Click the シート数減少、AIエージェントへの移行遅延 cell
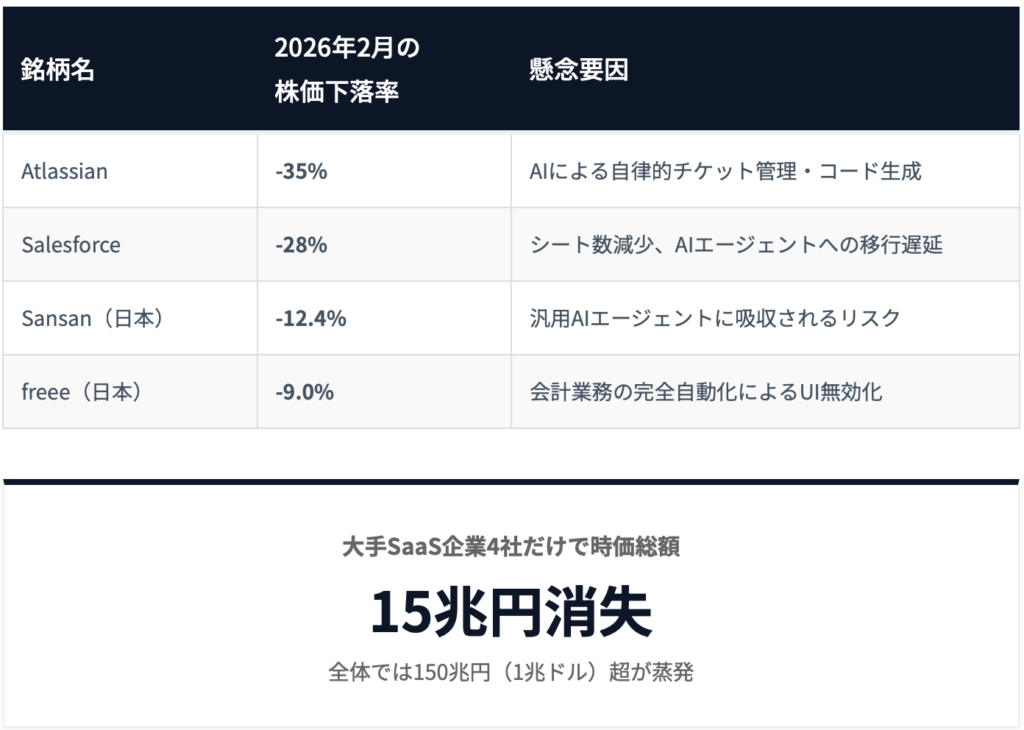 pyautogui.click(x=736, y=245)
